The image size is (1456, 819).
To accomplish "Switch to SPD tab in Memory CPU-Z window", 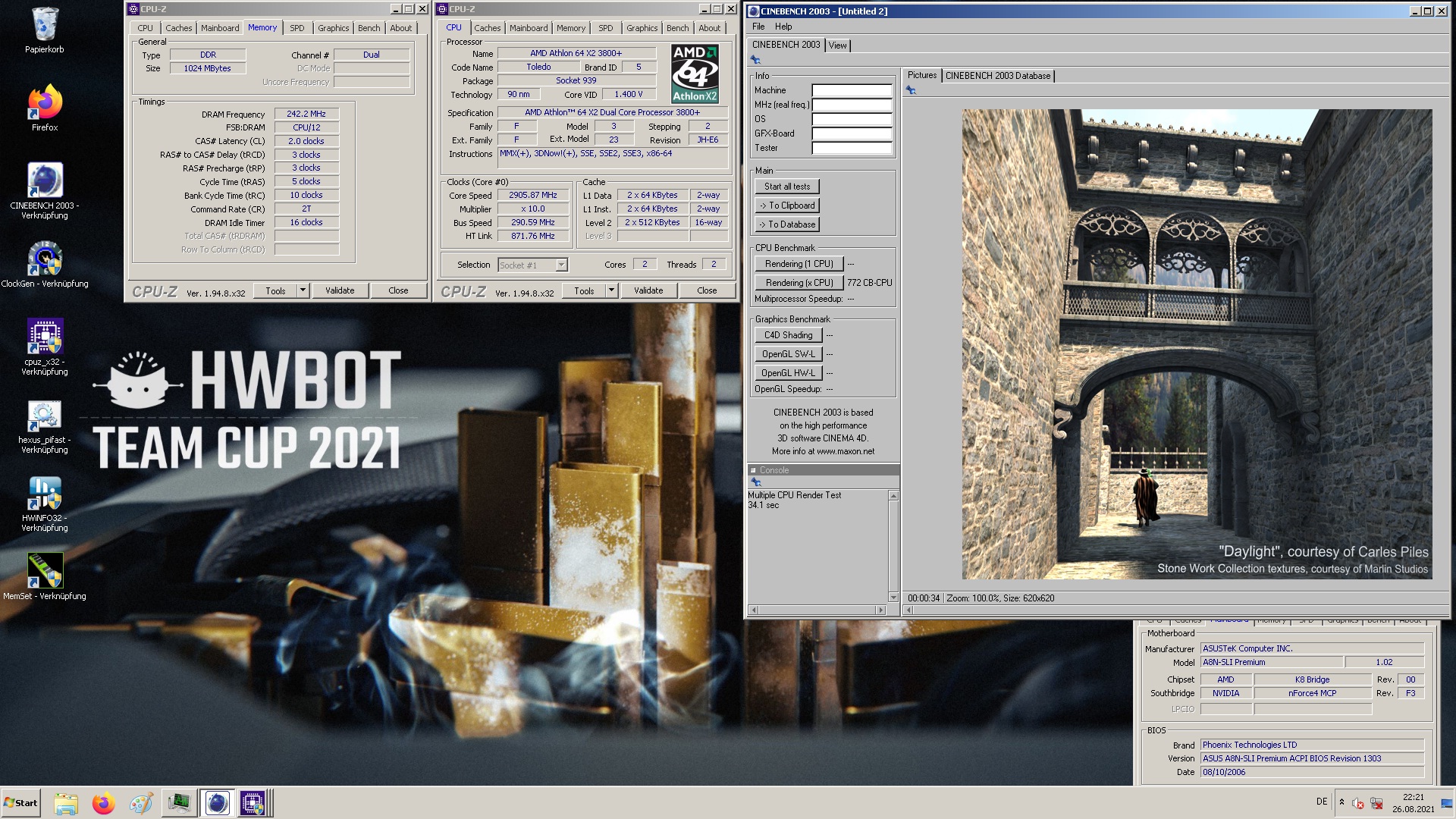I will point(297,28).
